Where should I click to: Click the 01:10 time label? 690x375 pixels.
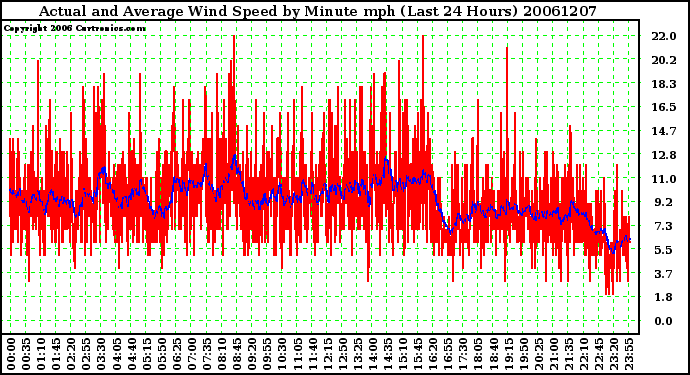40,354
